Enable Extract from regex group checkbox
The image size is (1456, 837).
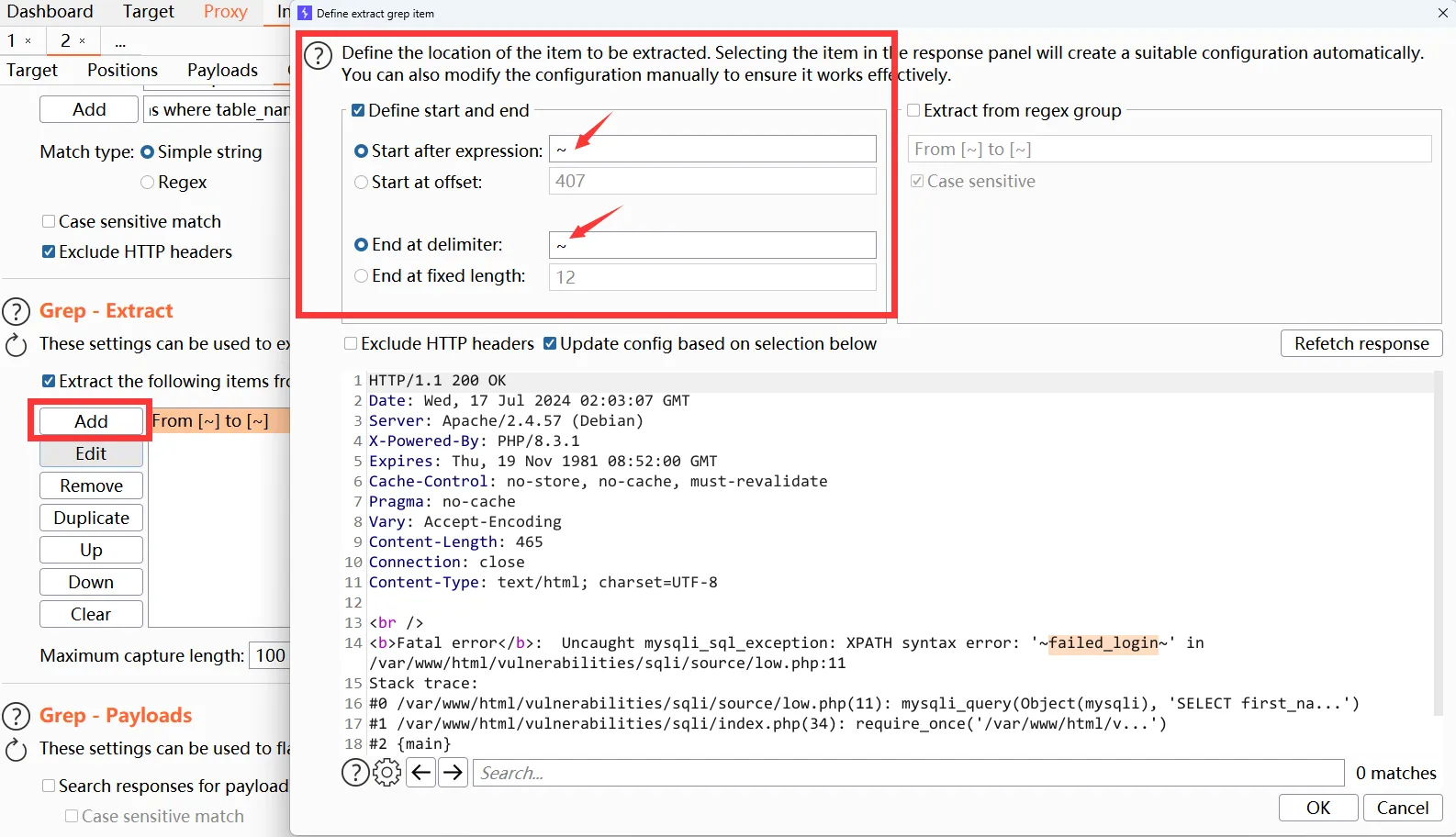coord(913,111)
